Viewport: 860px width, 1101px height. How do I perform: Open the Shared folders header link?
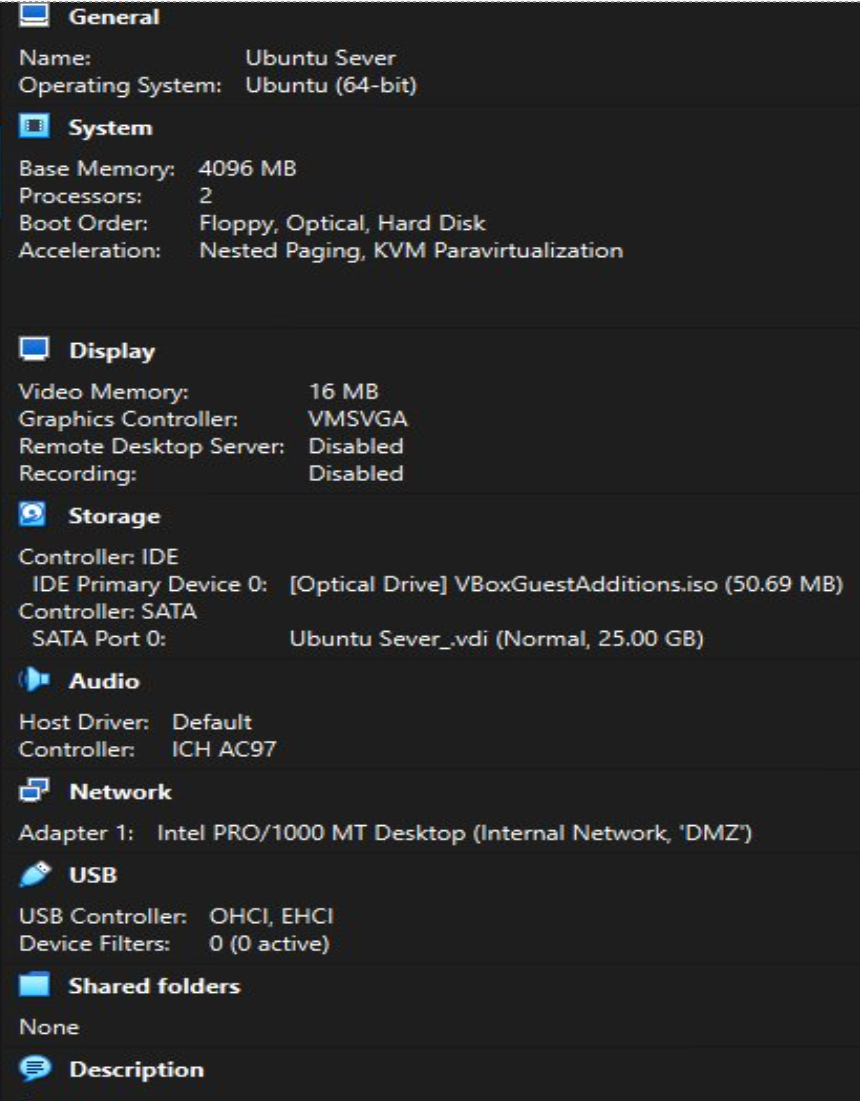(x=154, y=986)
